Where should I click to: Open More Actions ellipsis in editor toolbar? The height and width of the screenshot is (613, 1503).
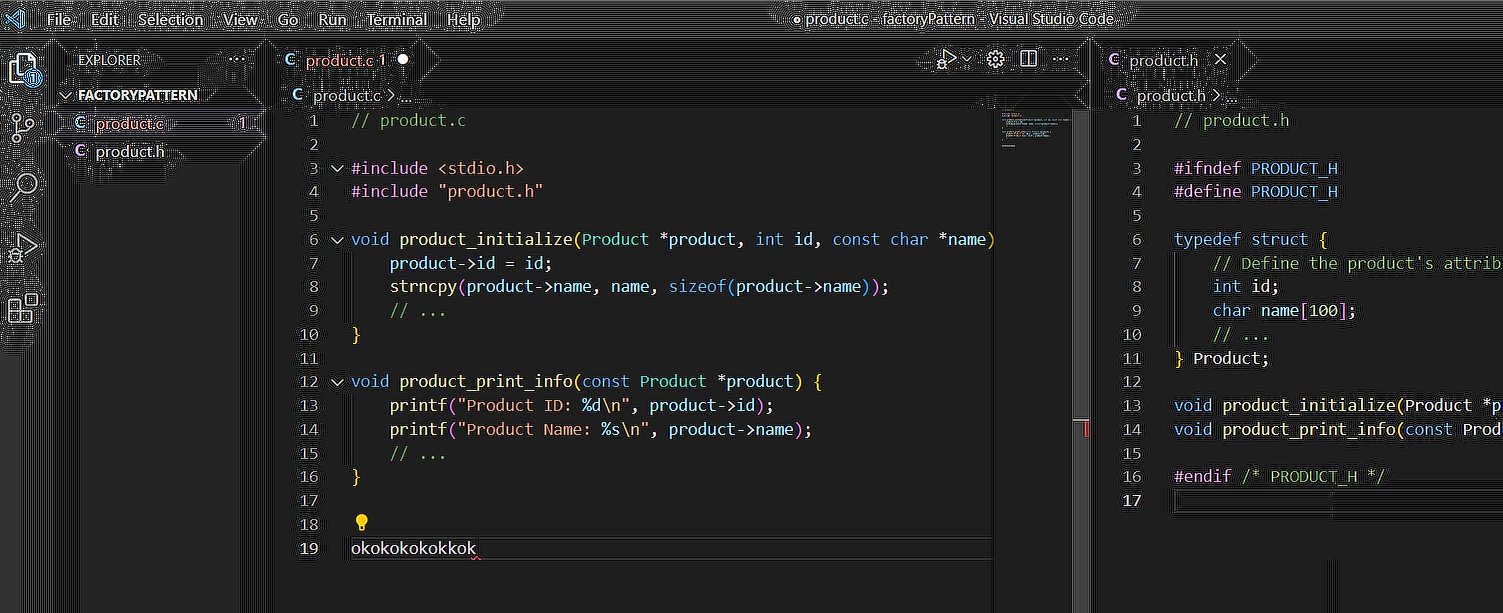(x=1060, y=59)
